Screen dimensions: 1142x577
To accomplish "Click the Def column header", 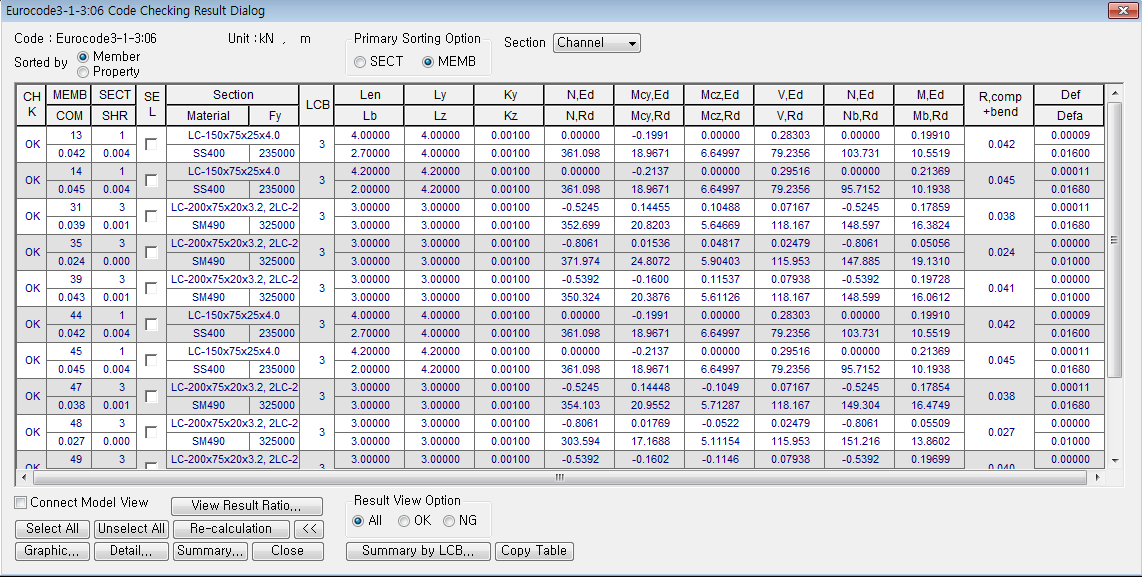I will click(1071, 95).
